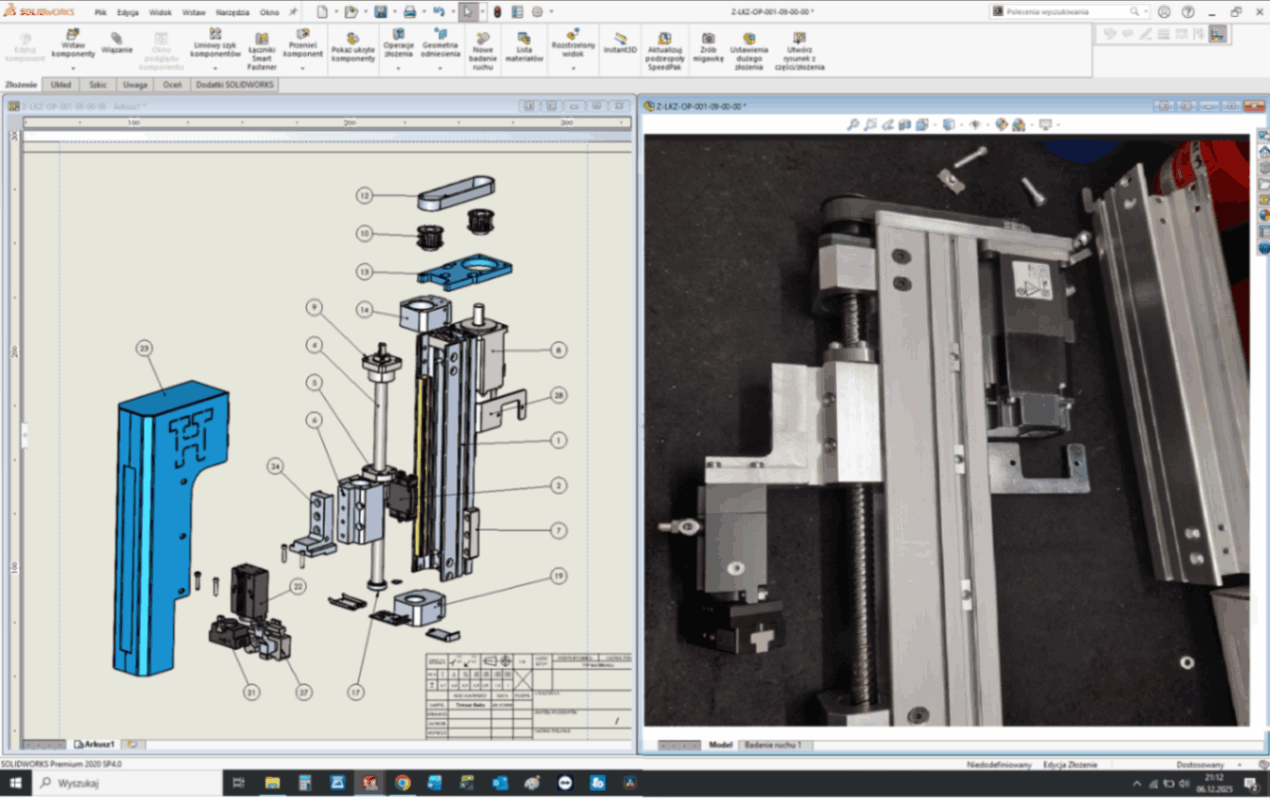The width and height of the screenshot is (1270, 801).
Task: Open Lista materiałów tool
Action: coord(523,38)
